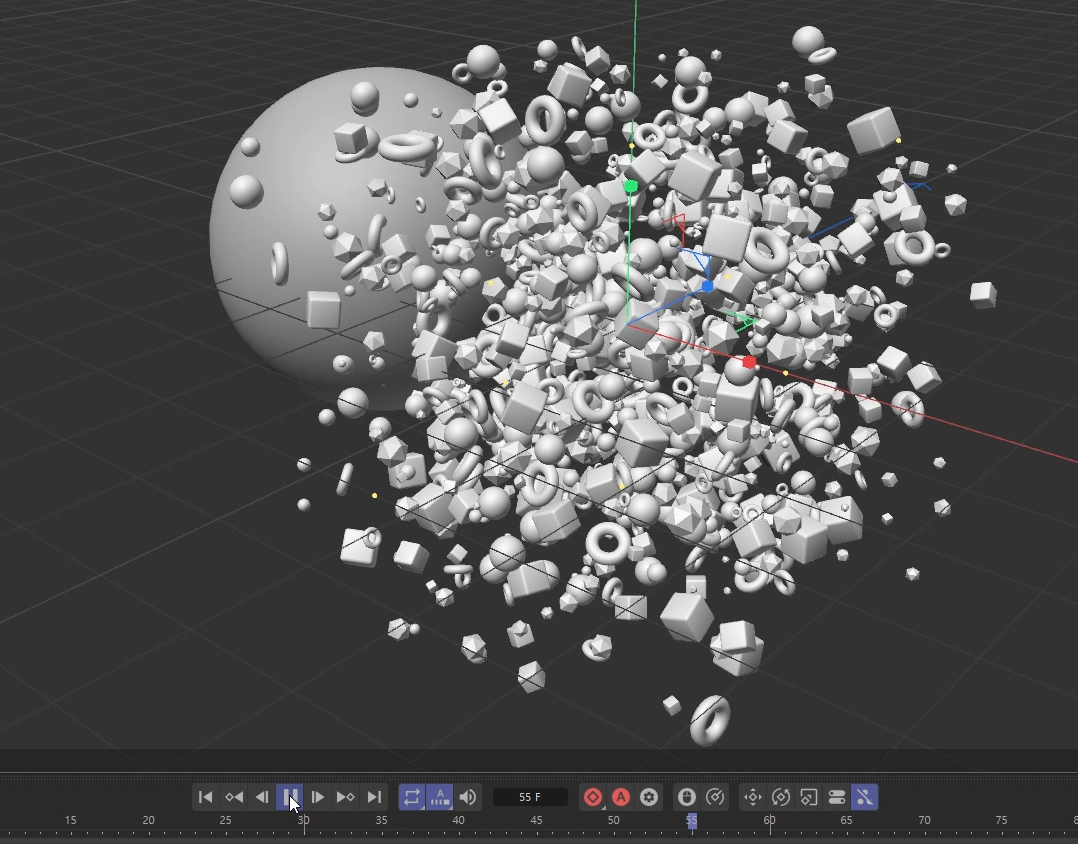Click the Record Active Objects button
Image resolution: width=1078 pixels, height=844 pixels.
click(593, 797)
